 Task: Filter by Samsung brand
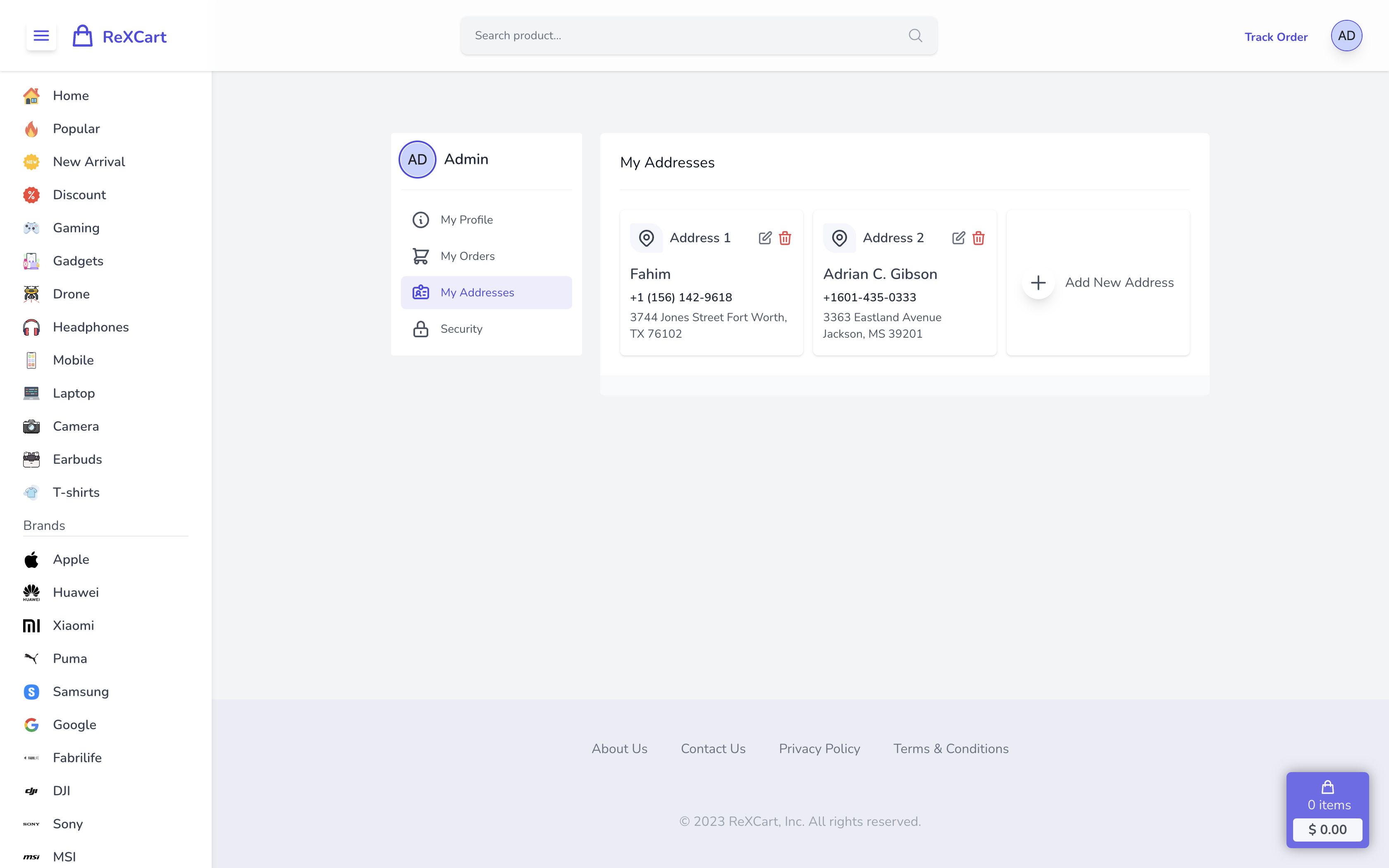click(x=80, y=692)
